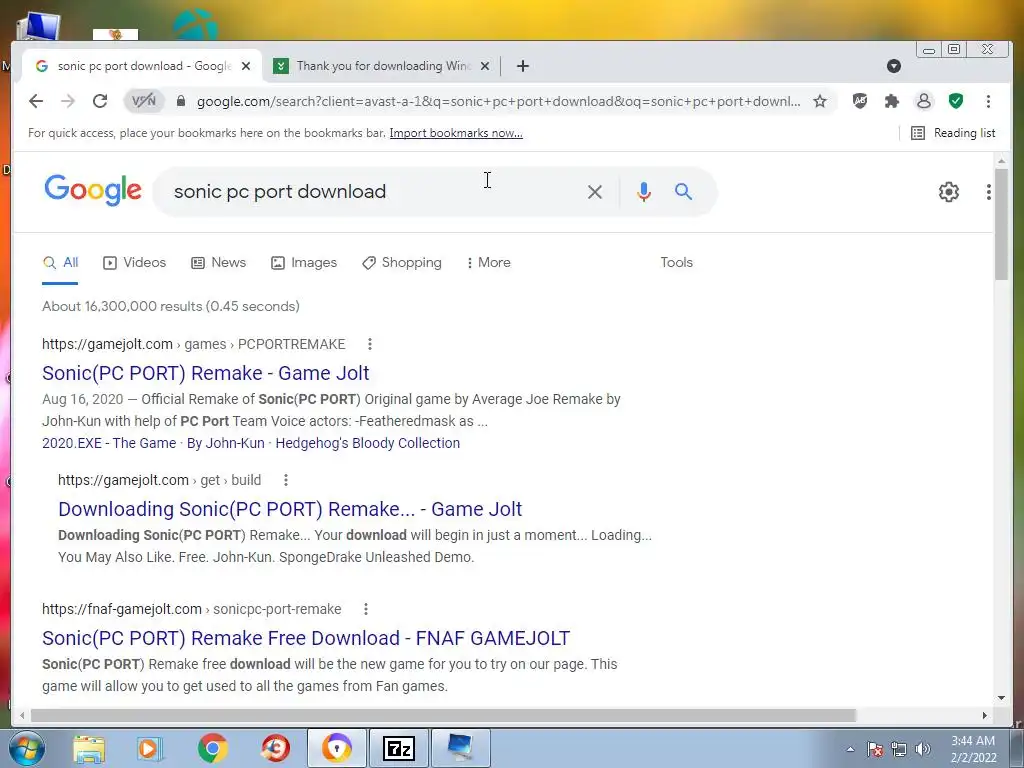The image size is (1024, 768).
Task: Go to Google home via logo
Action: click(x=93, y=190)
